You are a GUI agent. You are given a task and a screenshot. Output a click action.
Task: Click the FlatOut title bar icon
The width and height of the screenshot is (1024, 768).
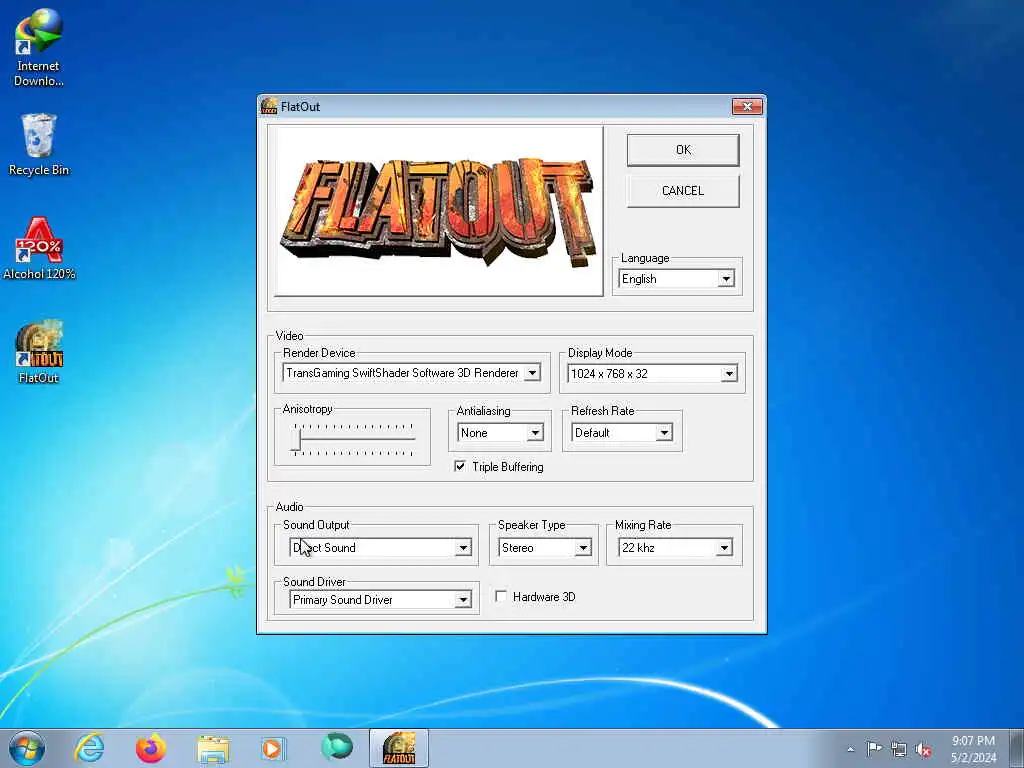269,106
